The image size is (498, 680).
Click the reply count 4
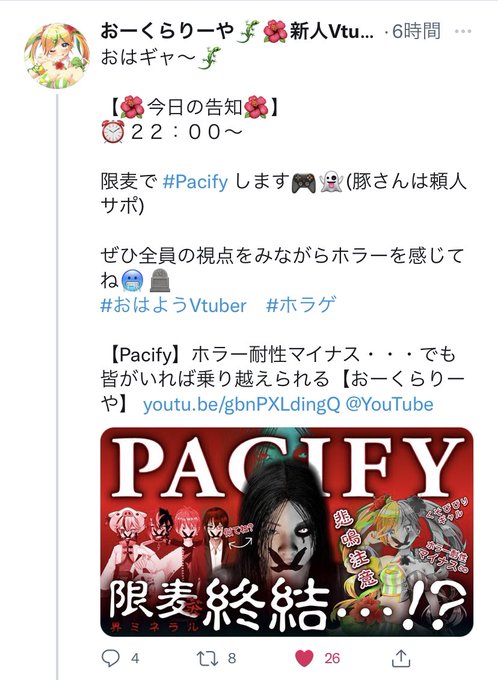pos(135,659)
